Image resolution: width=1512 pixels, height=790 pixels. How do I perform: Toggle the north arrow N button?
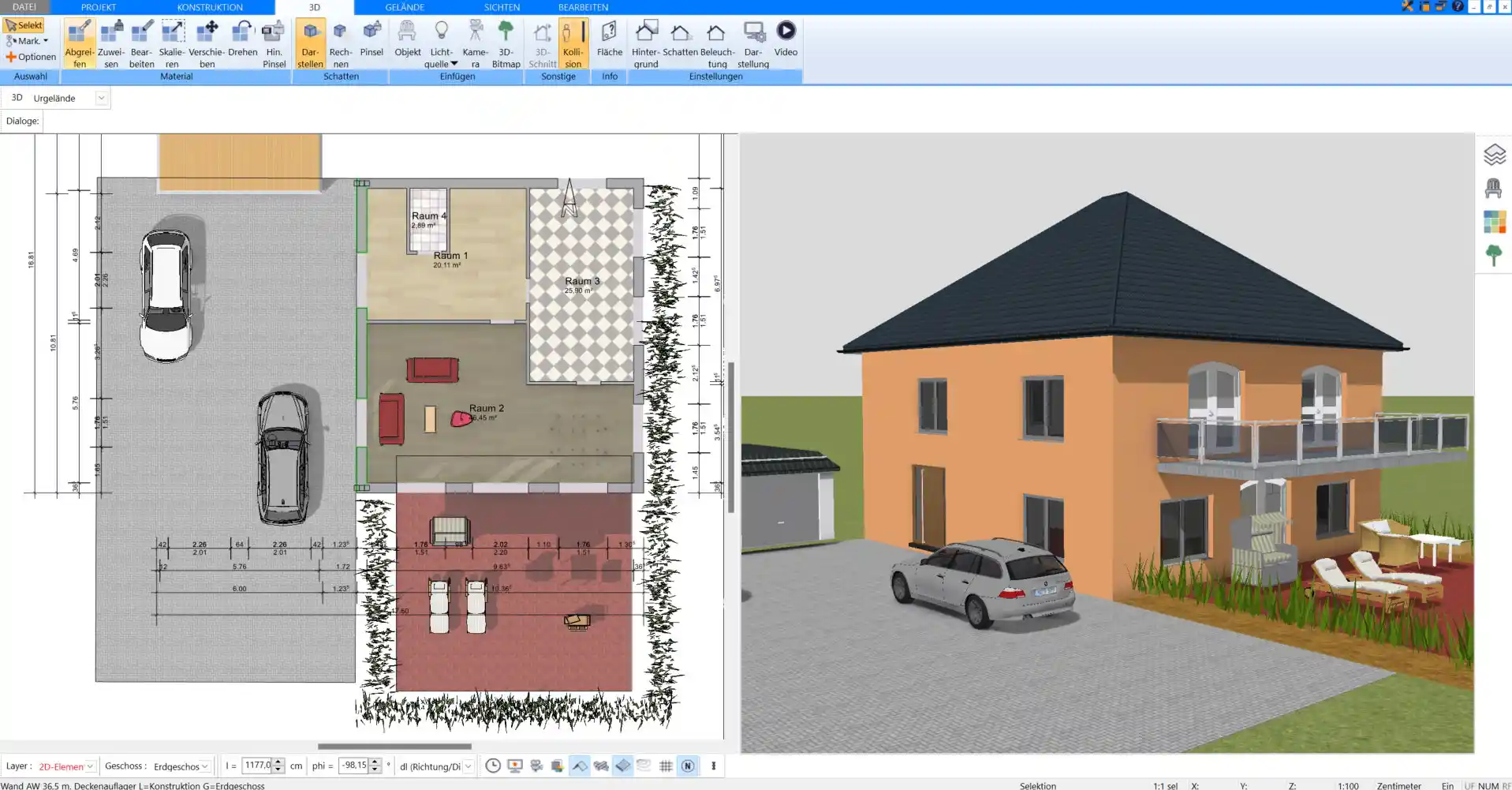coord(688,766)
